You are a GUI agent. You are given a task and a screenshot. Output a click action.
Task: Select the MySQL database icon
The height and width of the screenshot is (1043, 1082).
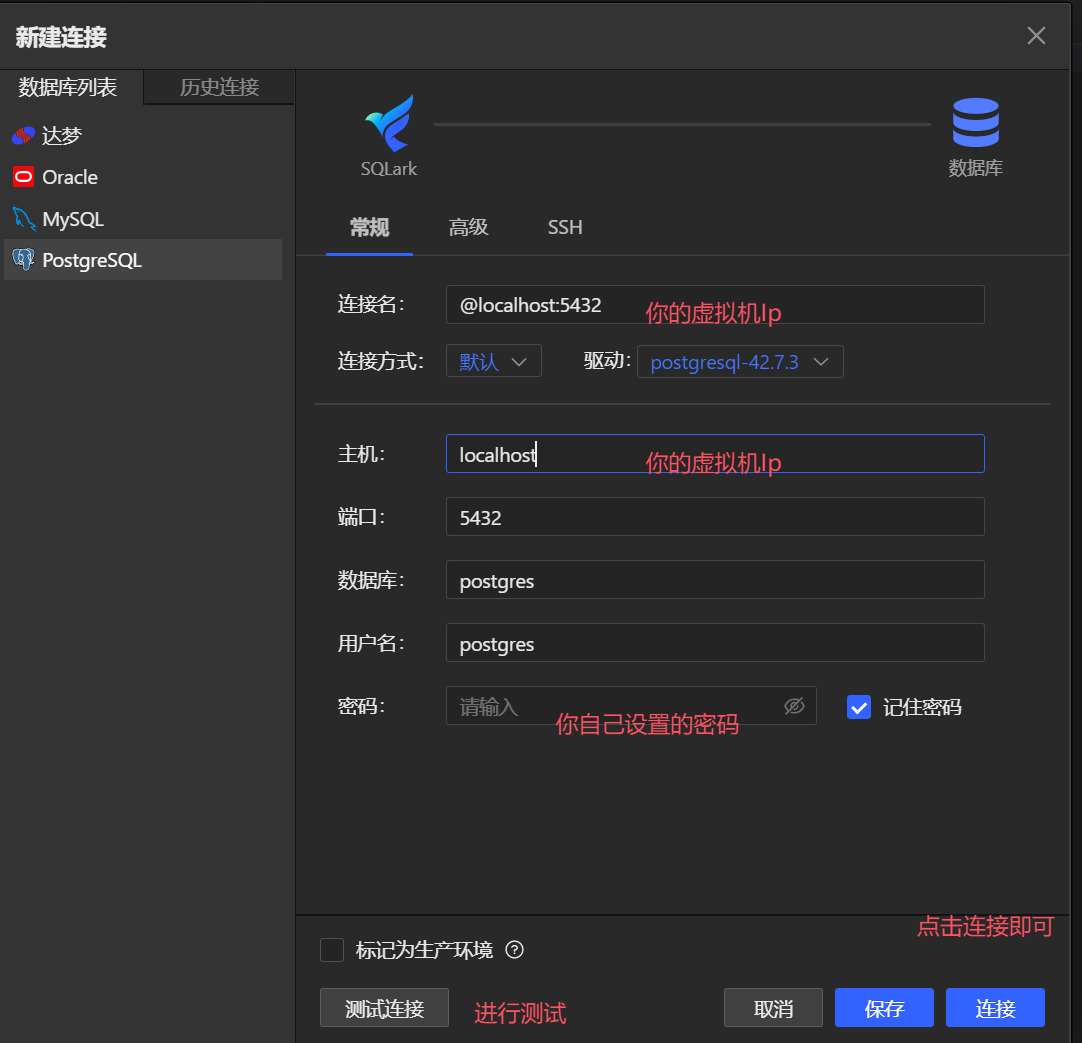(x=22, y=218)
